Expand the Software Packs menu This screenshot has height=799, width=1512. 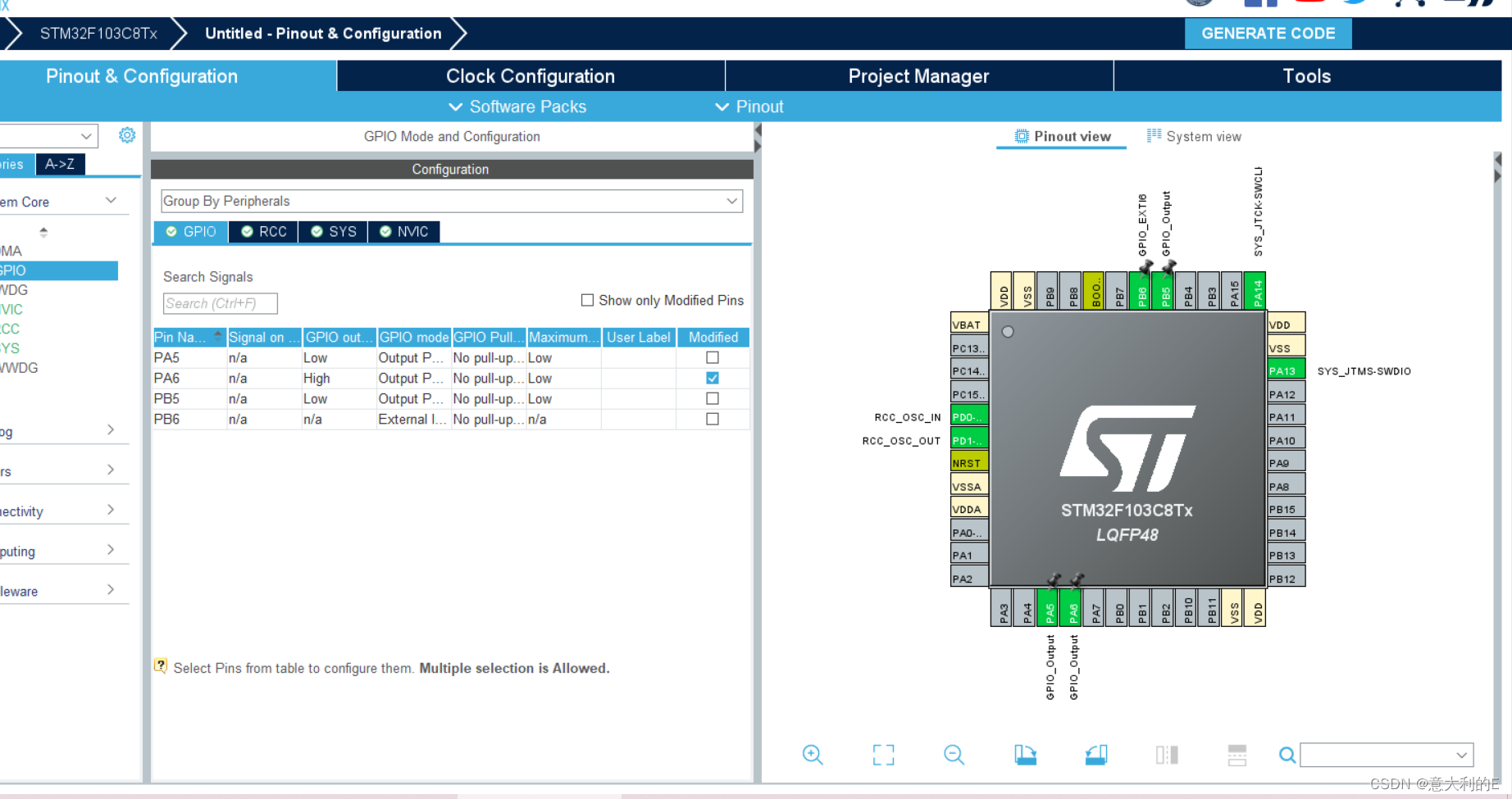click(x=517, y=107)
